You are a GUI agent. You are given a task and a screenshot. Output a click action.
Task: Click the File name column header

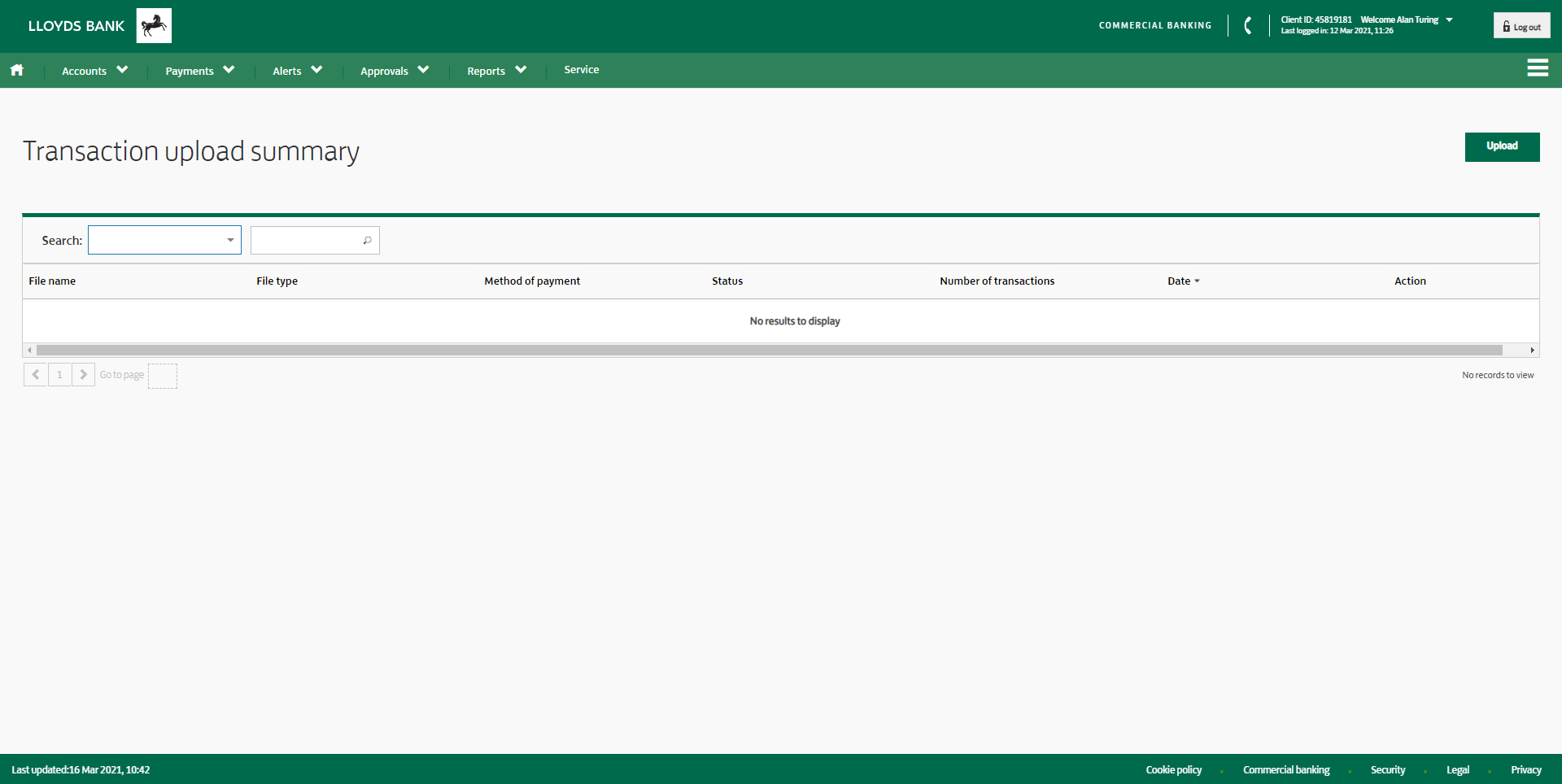pos(52,281)
